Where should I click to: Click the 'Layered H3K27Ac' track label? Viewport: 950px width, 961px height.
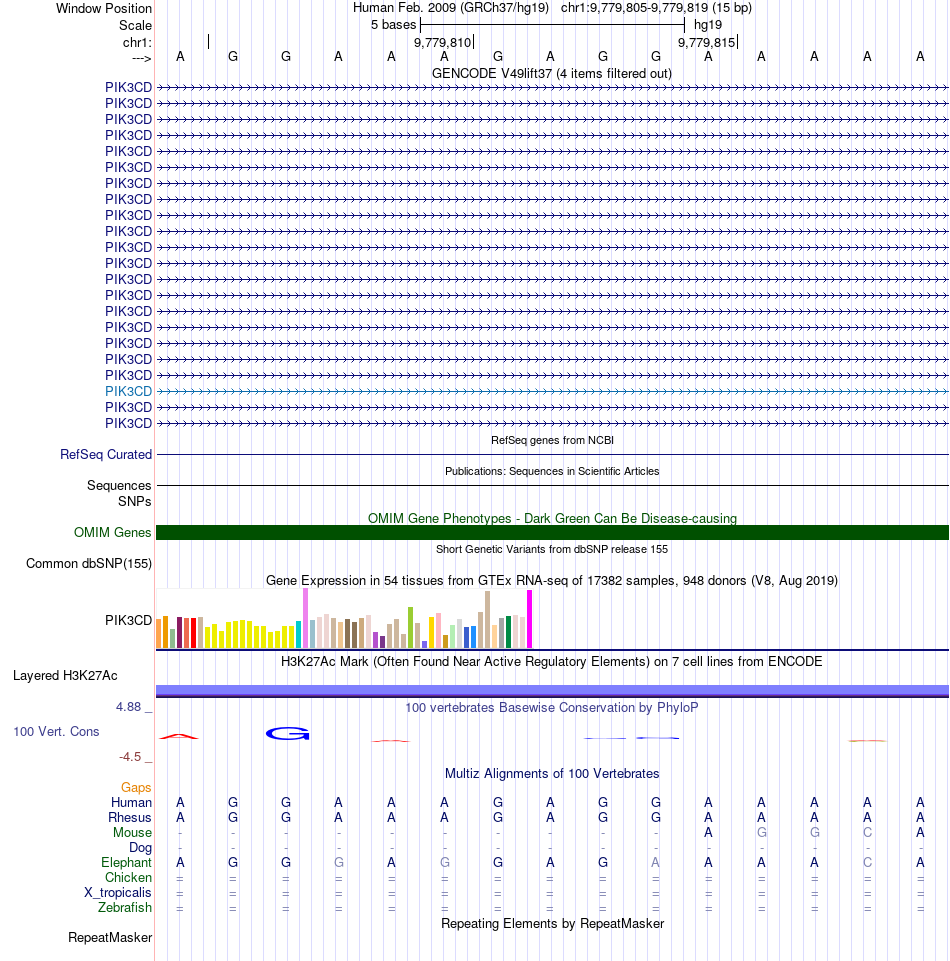65,676
